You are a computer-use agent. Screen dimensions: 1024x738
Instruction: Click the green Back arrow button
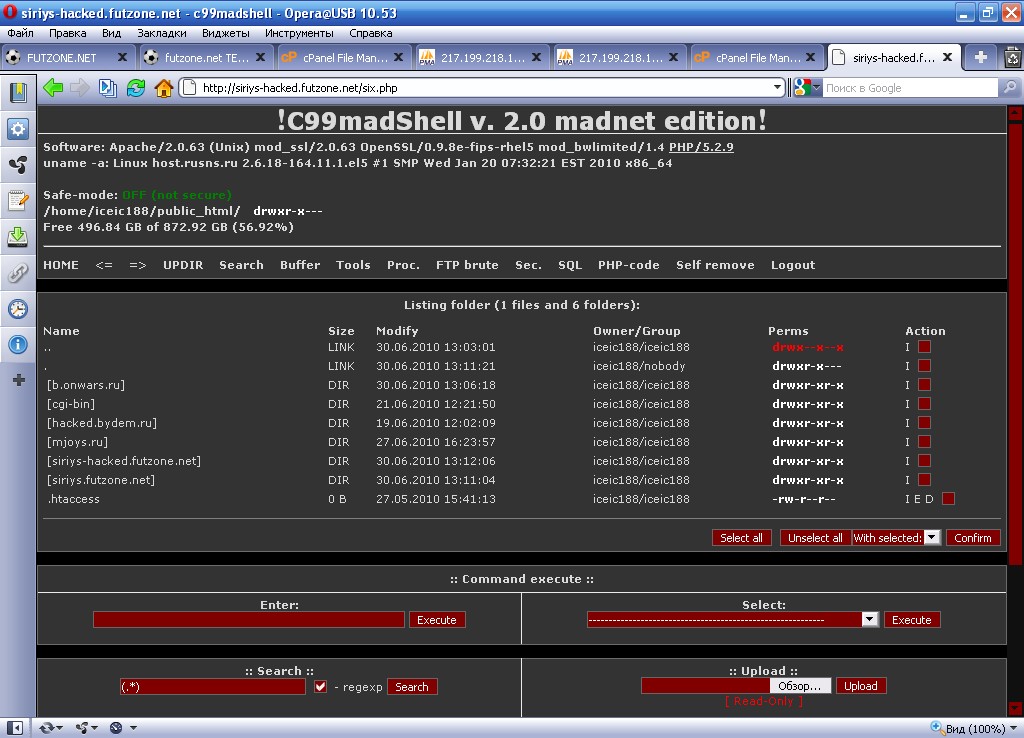click(x=53, y=88)
